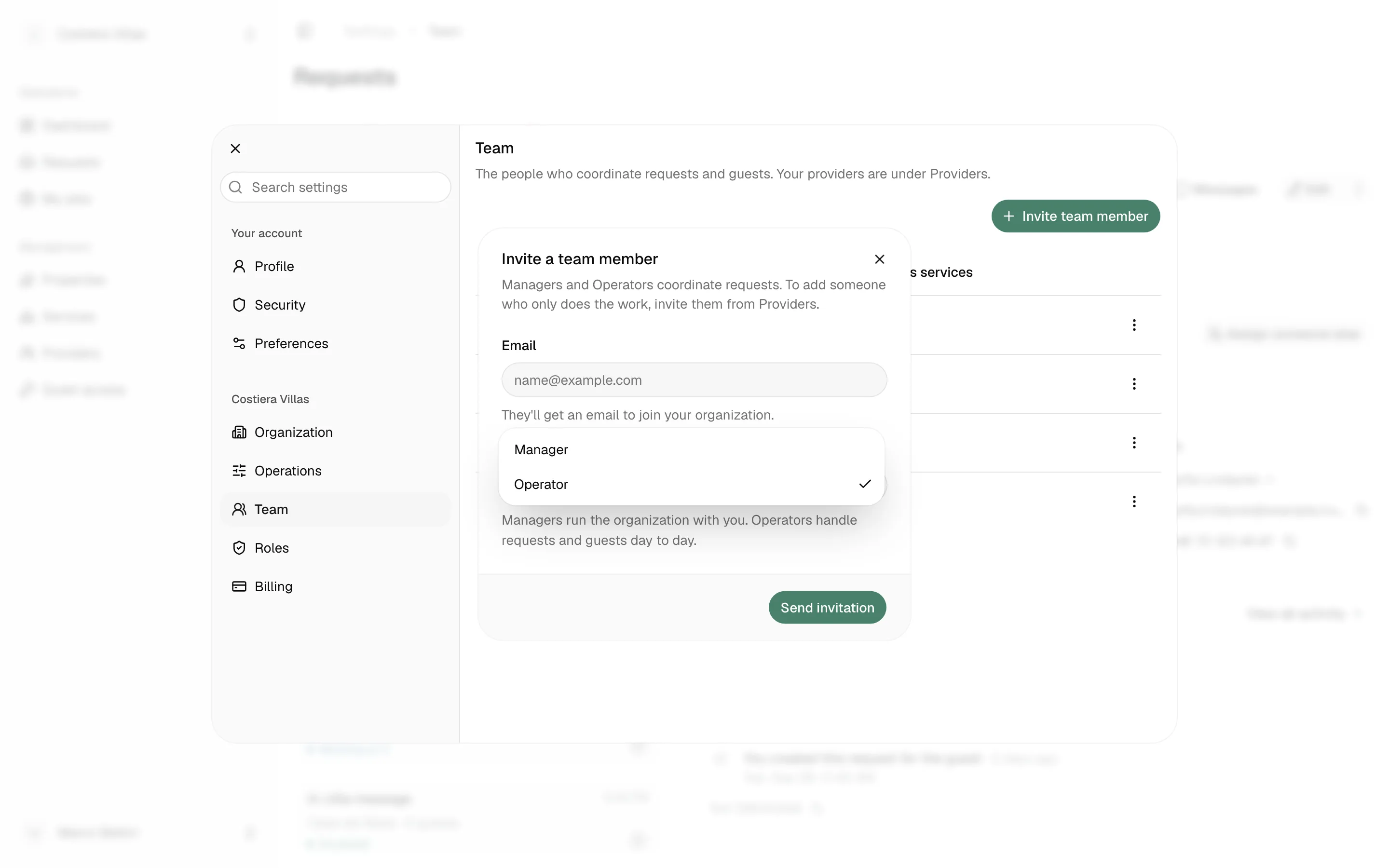Click the Operations sliders icon
1389x868 pixels.
(239, 471)
